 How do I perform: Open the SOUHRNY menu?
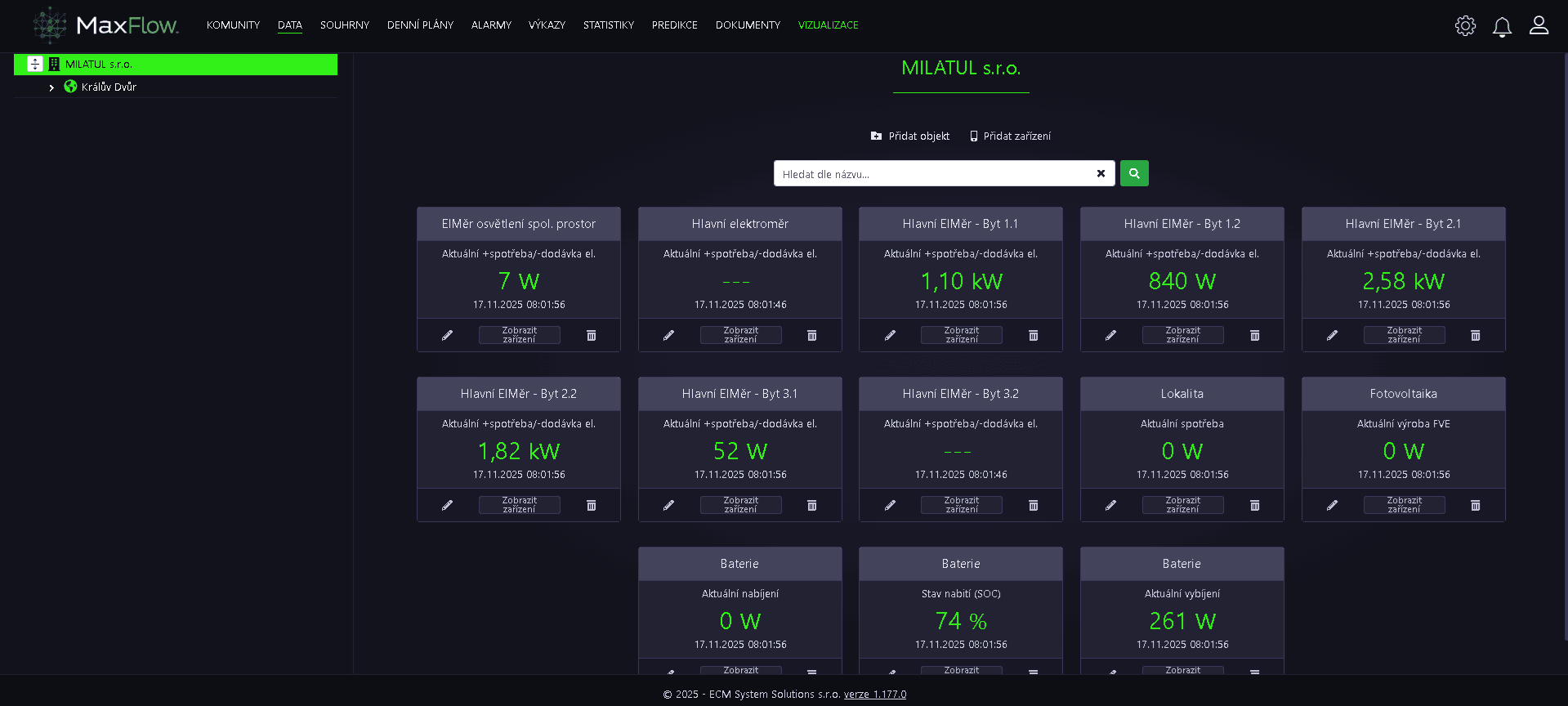pos(345,25)
